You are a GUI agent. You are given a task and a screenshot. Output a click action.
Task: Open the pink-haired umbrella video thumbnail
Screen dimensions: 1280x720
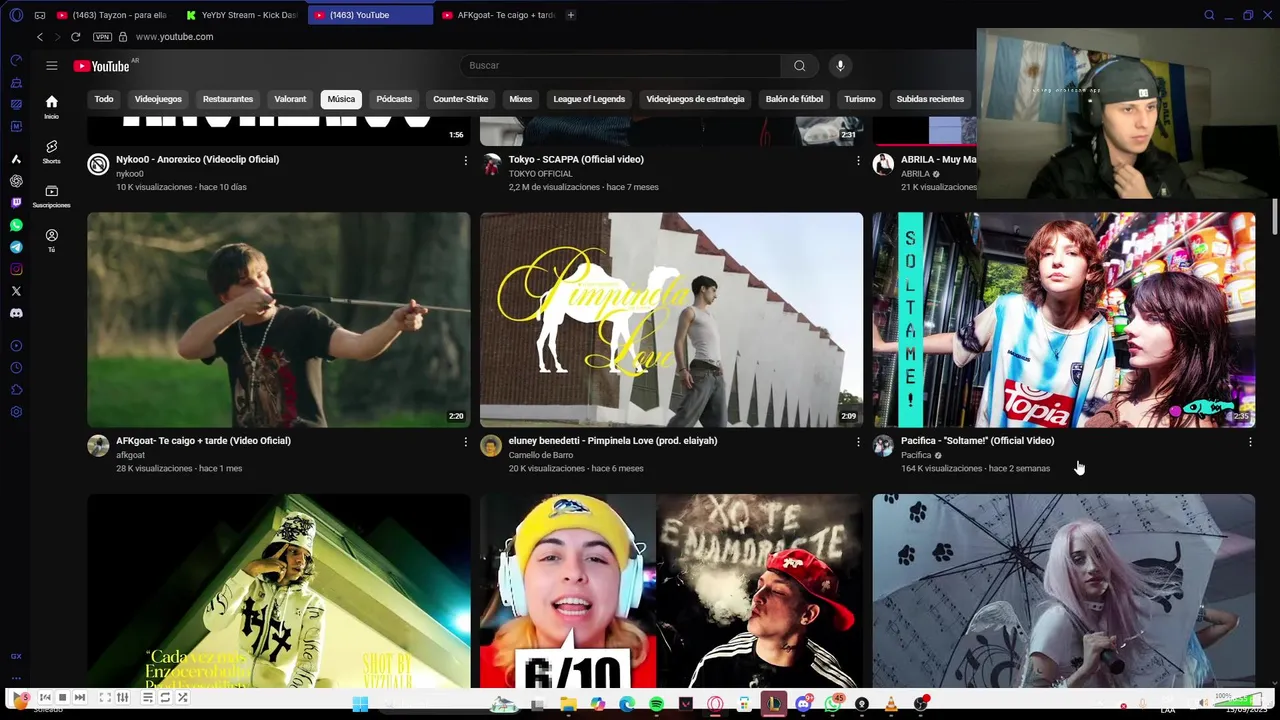(1063, 591)
